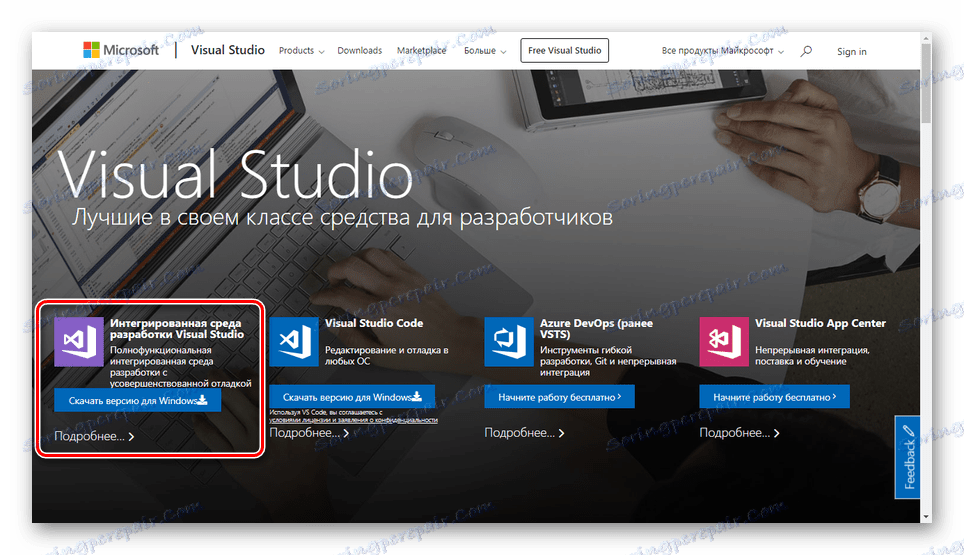This screenshot has height=555, width=964.
Task: Expand Все продукты Майкрософт dropdown
Action: (722, 50)
